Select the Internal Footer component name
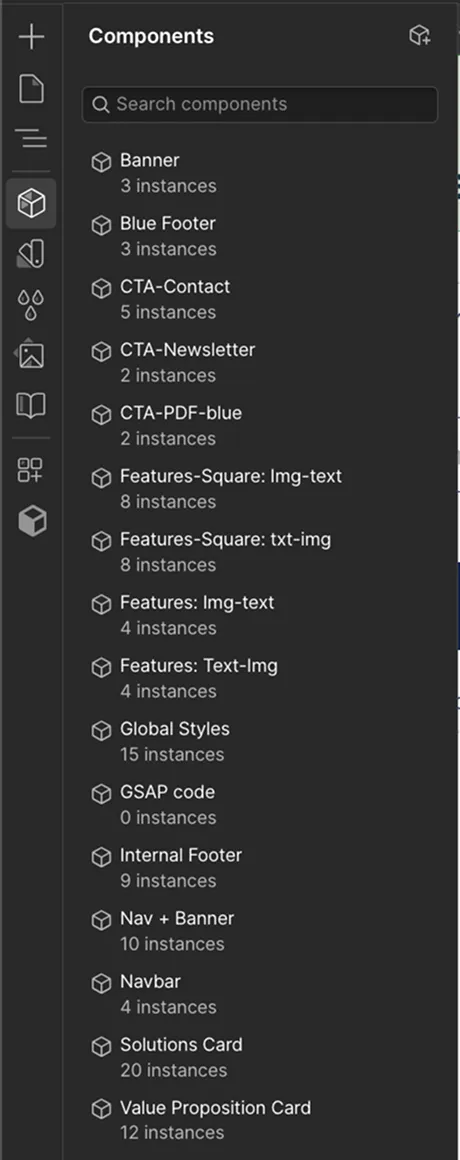 tap(181, 855)
